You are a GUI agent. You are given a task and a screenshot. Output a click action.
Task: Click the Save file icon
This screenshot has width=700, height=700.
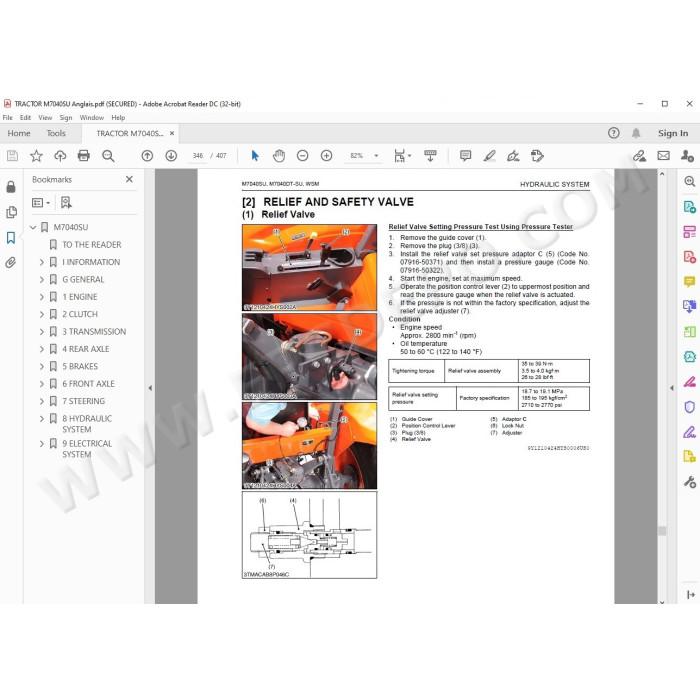pyautogui.click(x=12, y=156)
